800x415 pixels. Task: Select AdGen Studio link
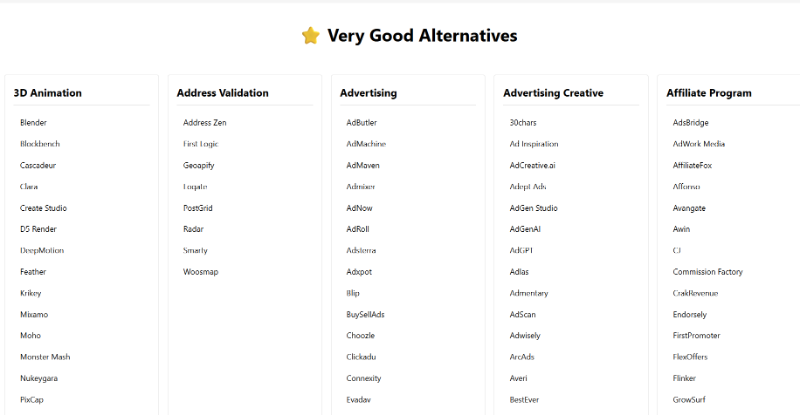click(533, 208)
